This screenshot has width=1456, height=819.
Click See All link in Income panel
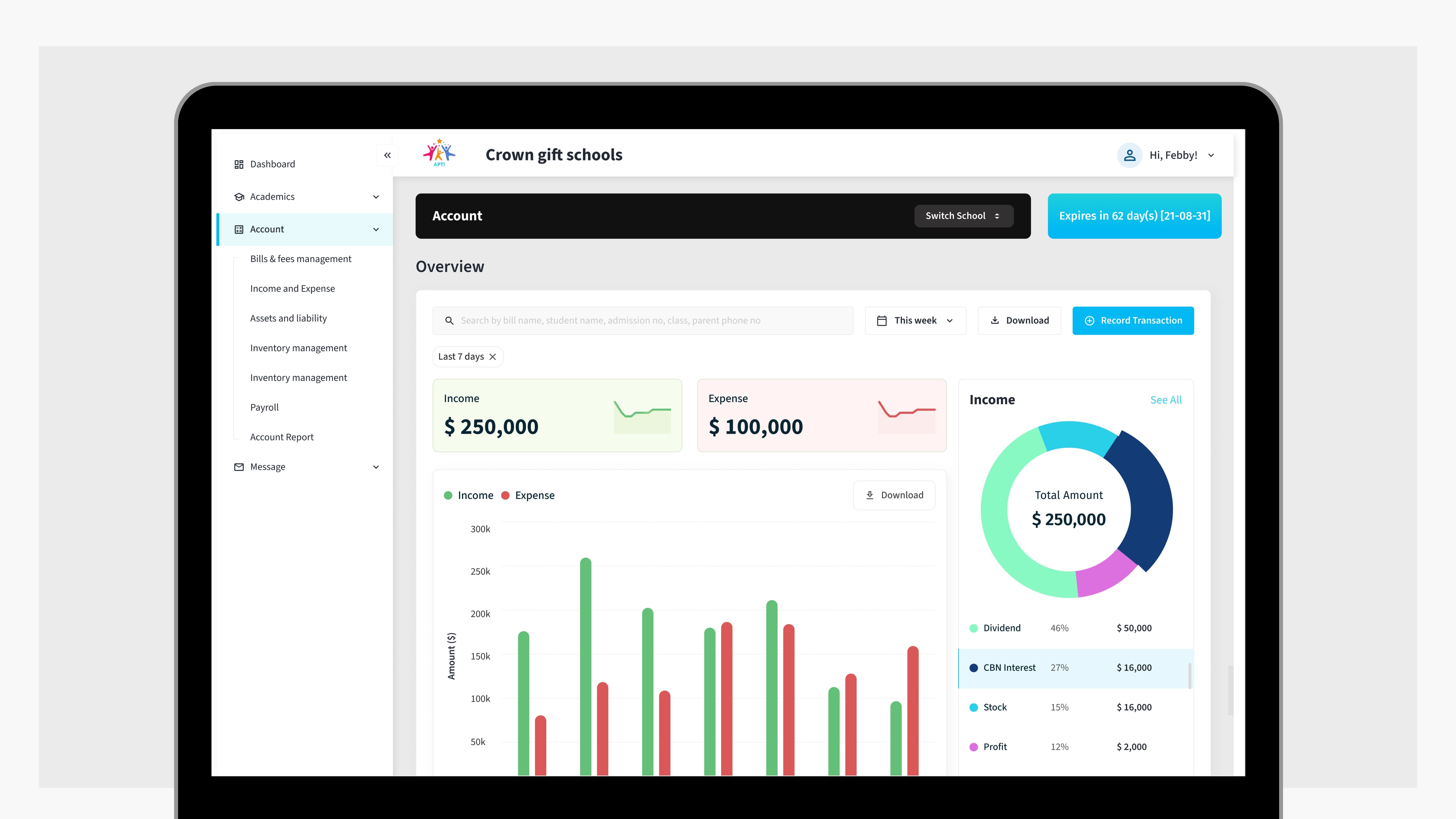point(1166,400)
